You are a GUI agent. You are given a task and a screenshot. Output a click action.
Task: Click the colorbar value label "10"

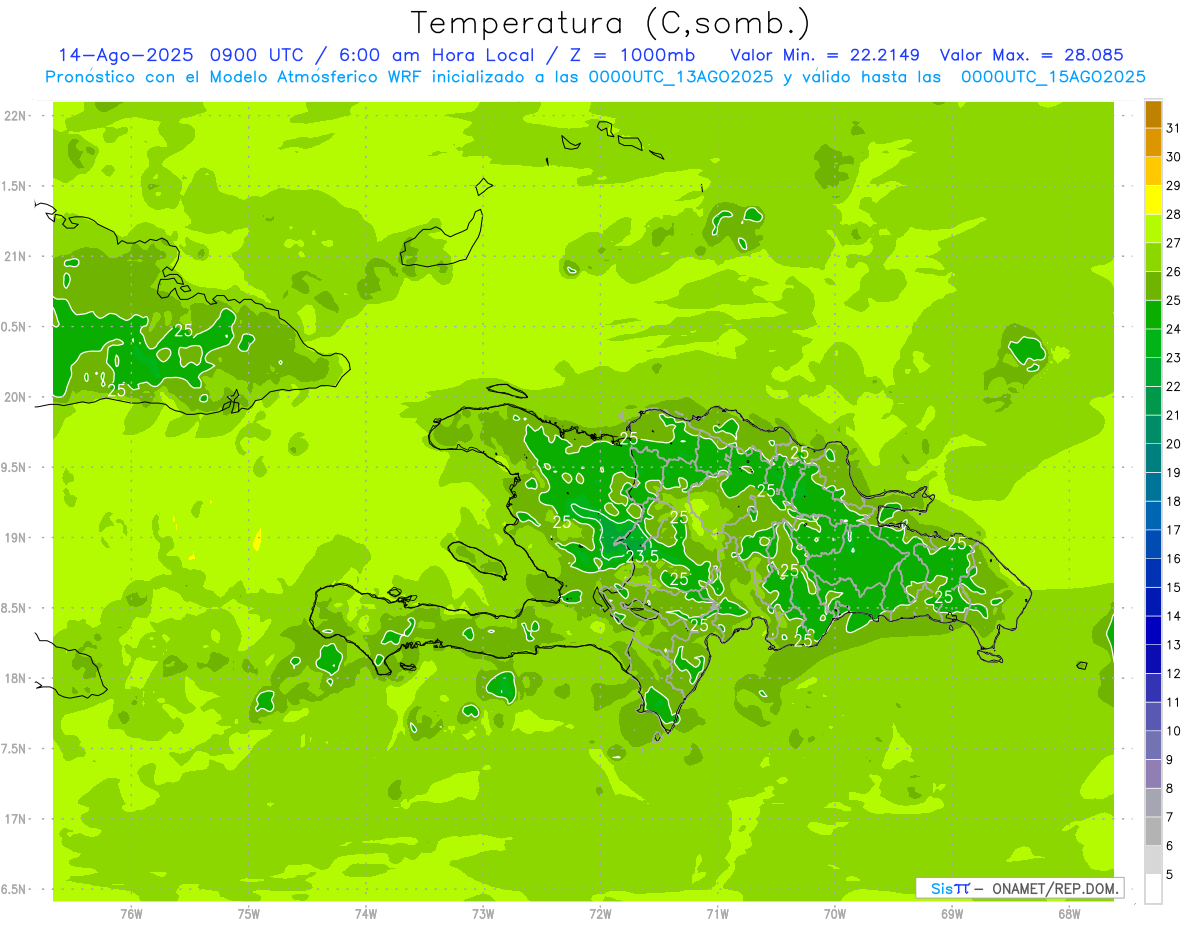click(x=1174, y=731)
